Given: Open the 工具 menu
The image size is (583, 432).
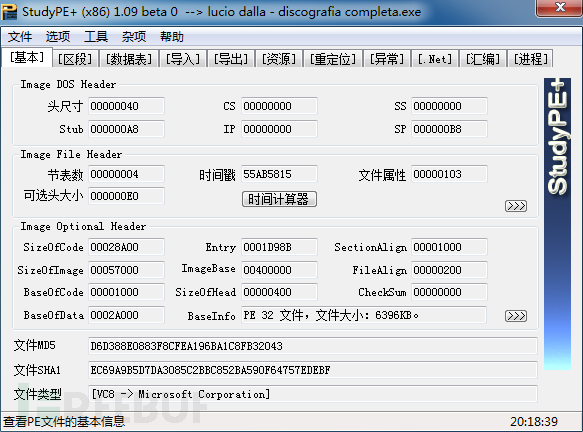Looking at the screenshot, I should point(96,37).
